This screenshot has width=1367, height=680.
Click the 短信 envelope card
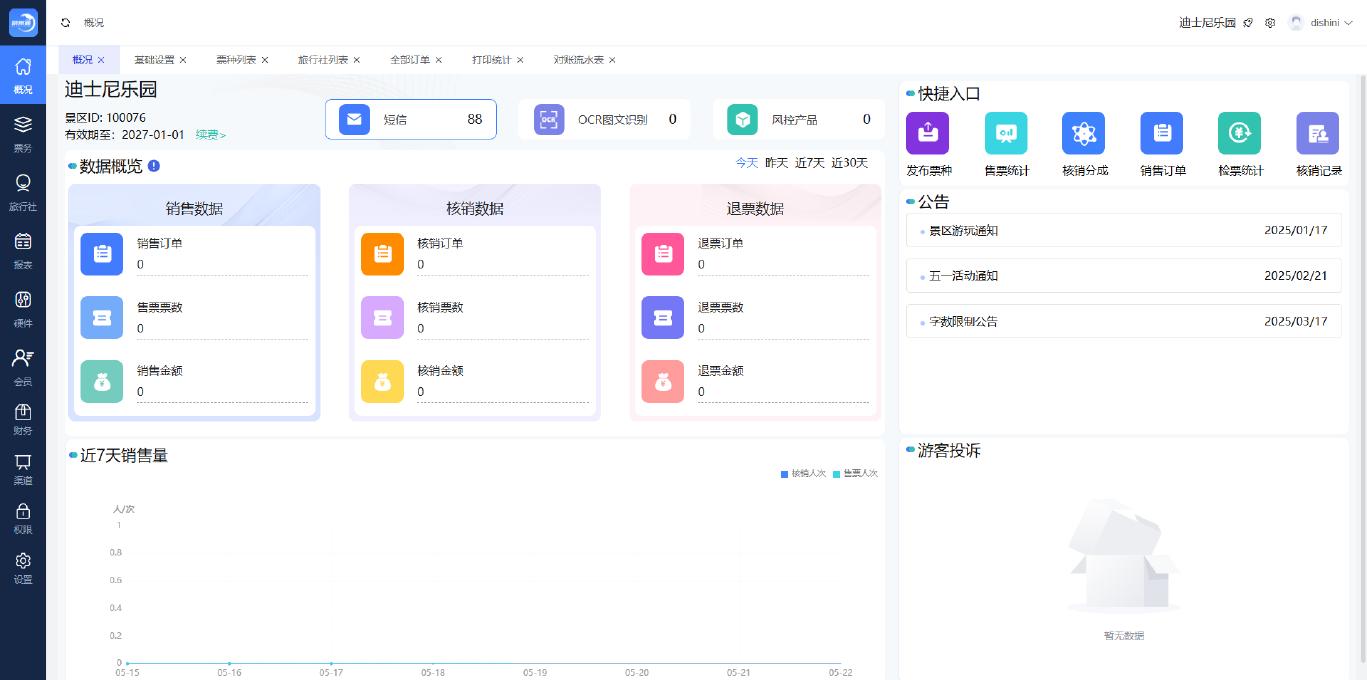tap(410, 119)
